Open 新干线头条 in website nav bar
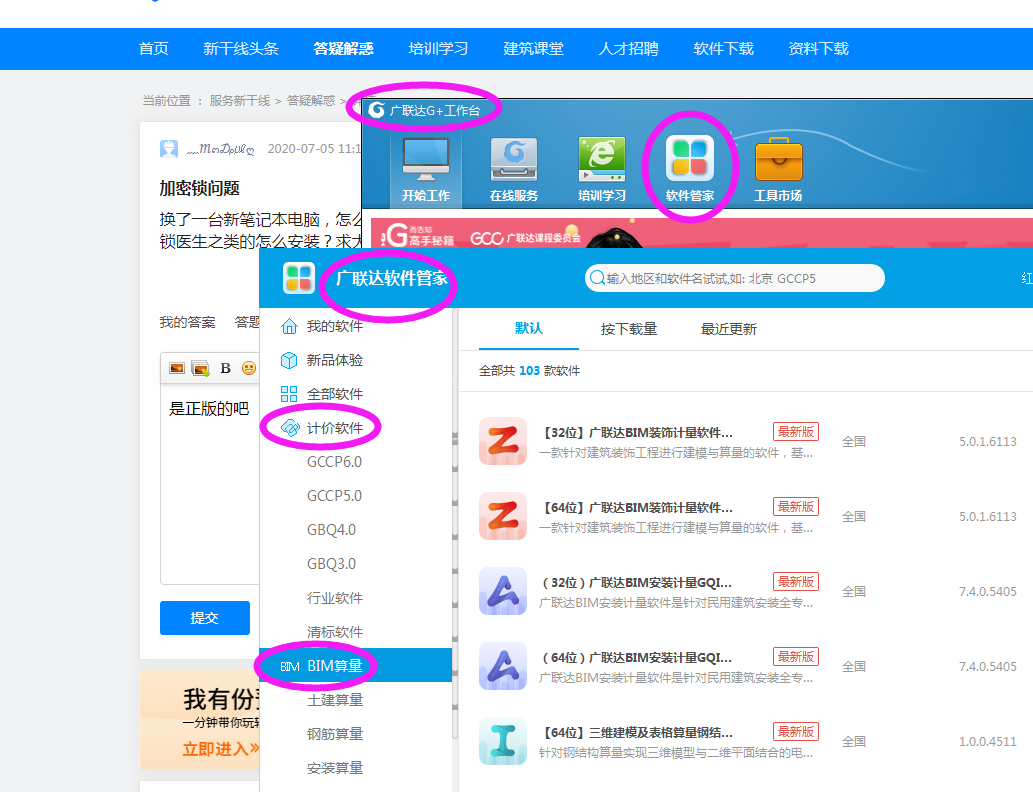The height and width of the screenshot is (792, 1033). coord(240,49)
